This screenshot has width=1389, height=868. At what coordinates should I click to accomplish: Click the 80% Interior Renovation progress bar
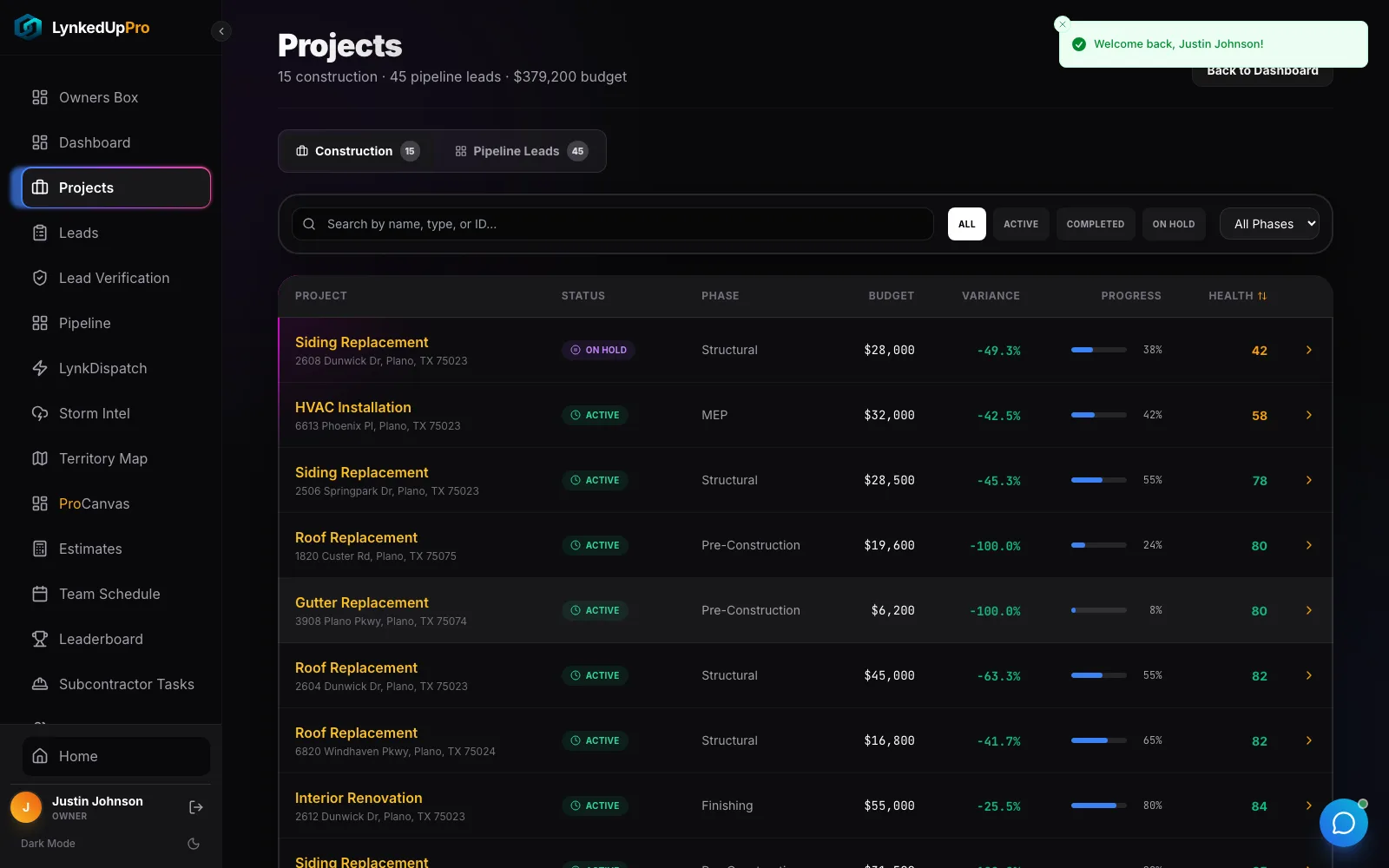(x=1099, y=806)
